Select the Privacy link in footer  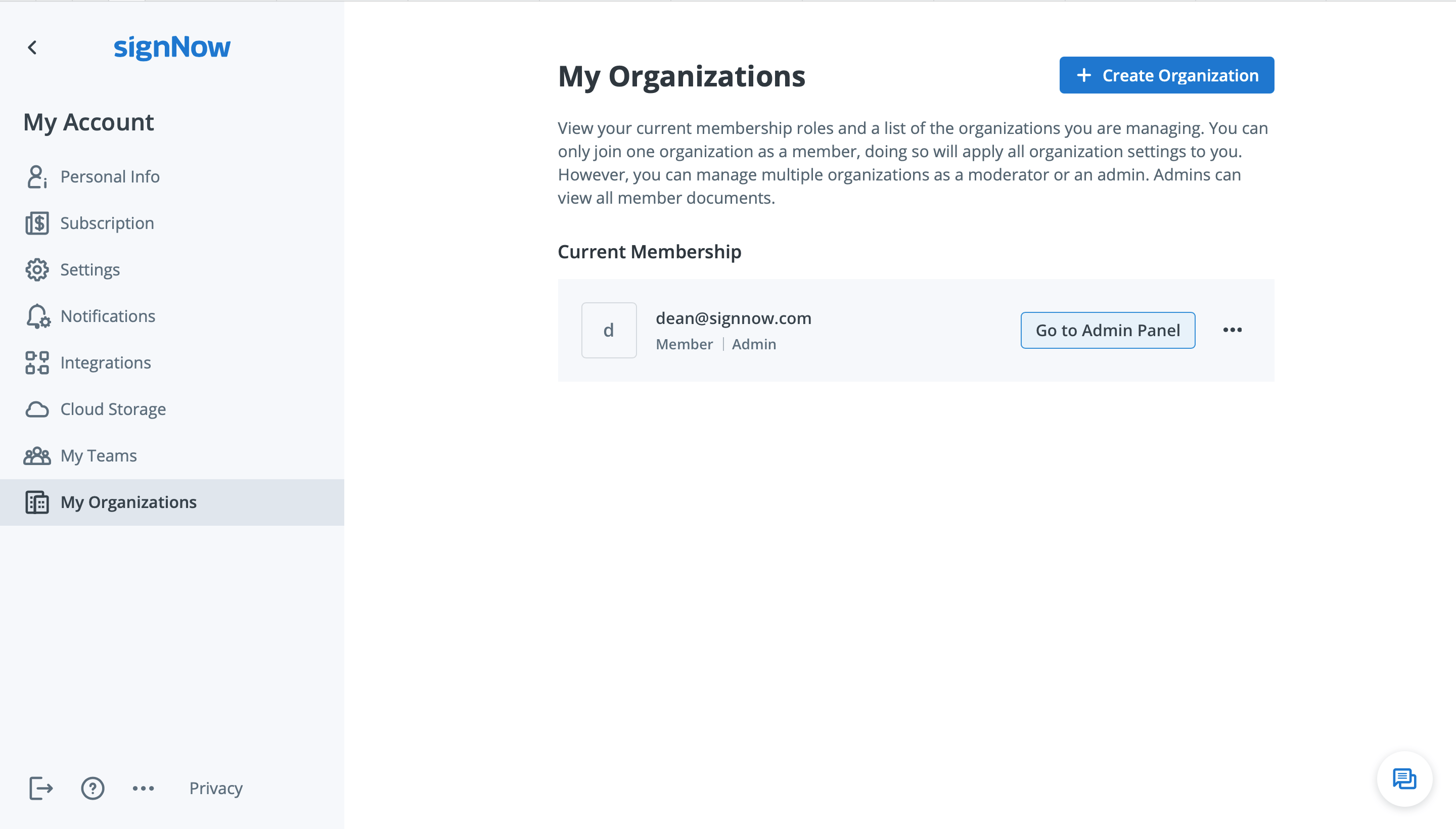click(216, 788)
